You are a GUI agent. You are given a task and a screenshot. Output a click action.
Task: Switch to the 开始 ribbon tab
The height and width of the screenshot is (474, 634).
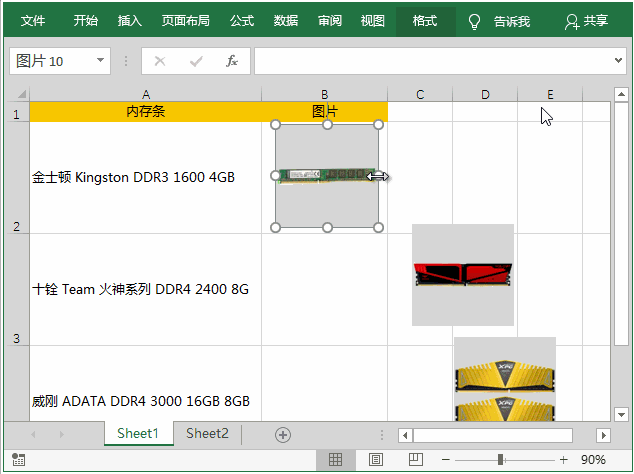pyautogui.click(x=85, y=21)
